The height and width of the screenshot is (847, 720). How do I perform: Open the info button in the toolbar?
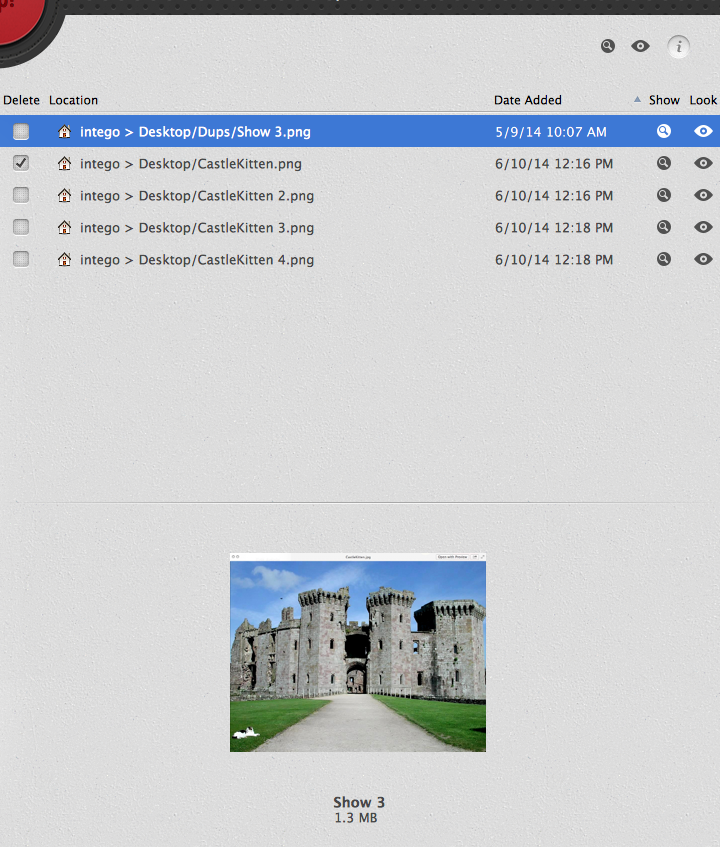coord(678,46)
